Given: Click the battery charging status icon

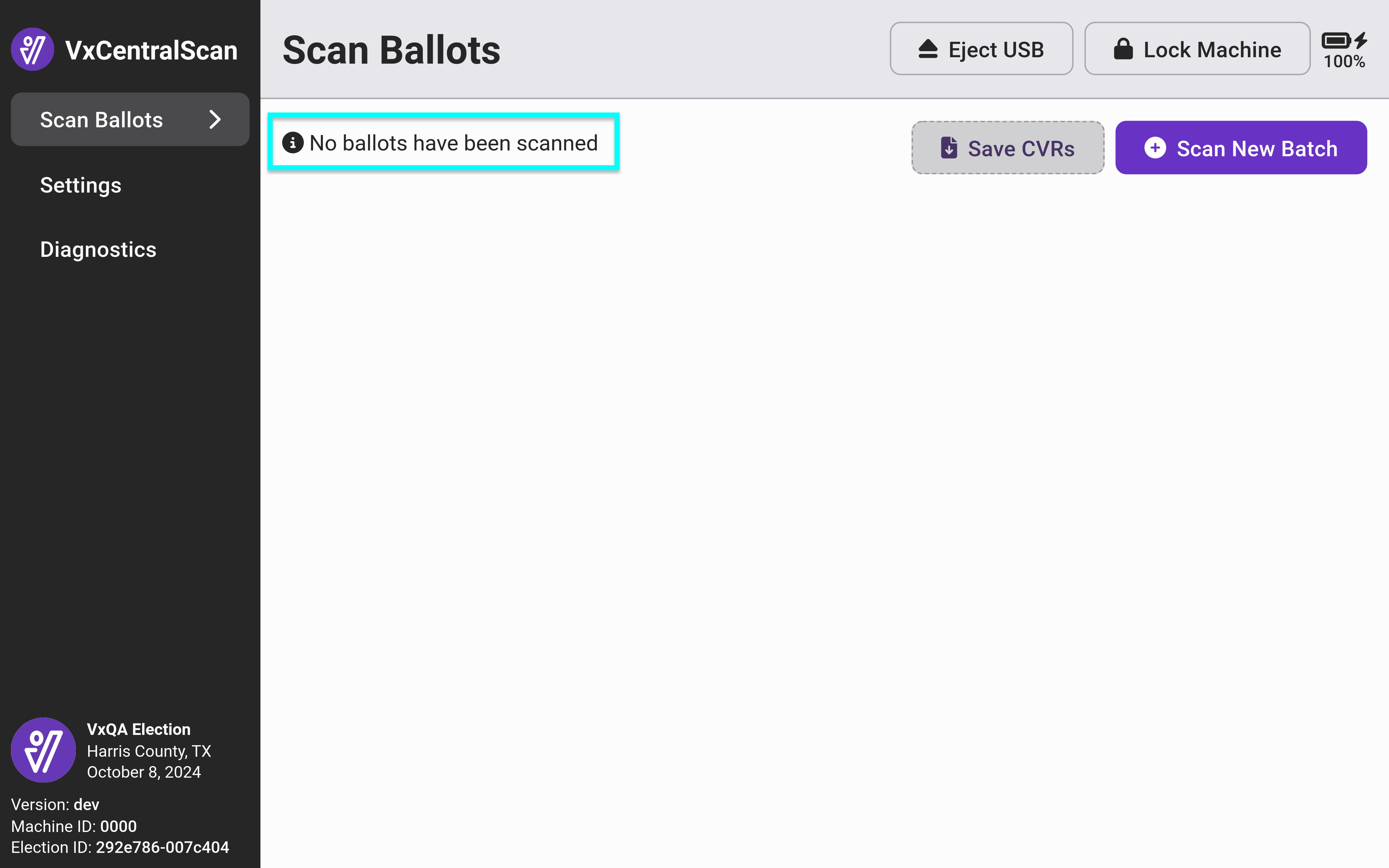Looking at the screenshot, I should (x=1344, y=41).
